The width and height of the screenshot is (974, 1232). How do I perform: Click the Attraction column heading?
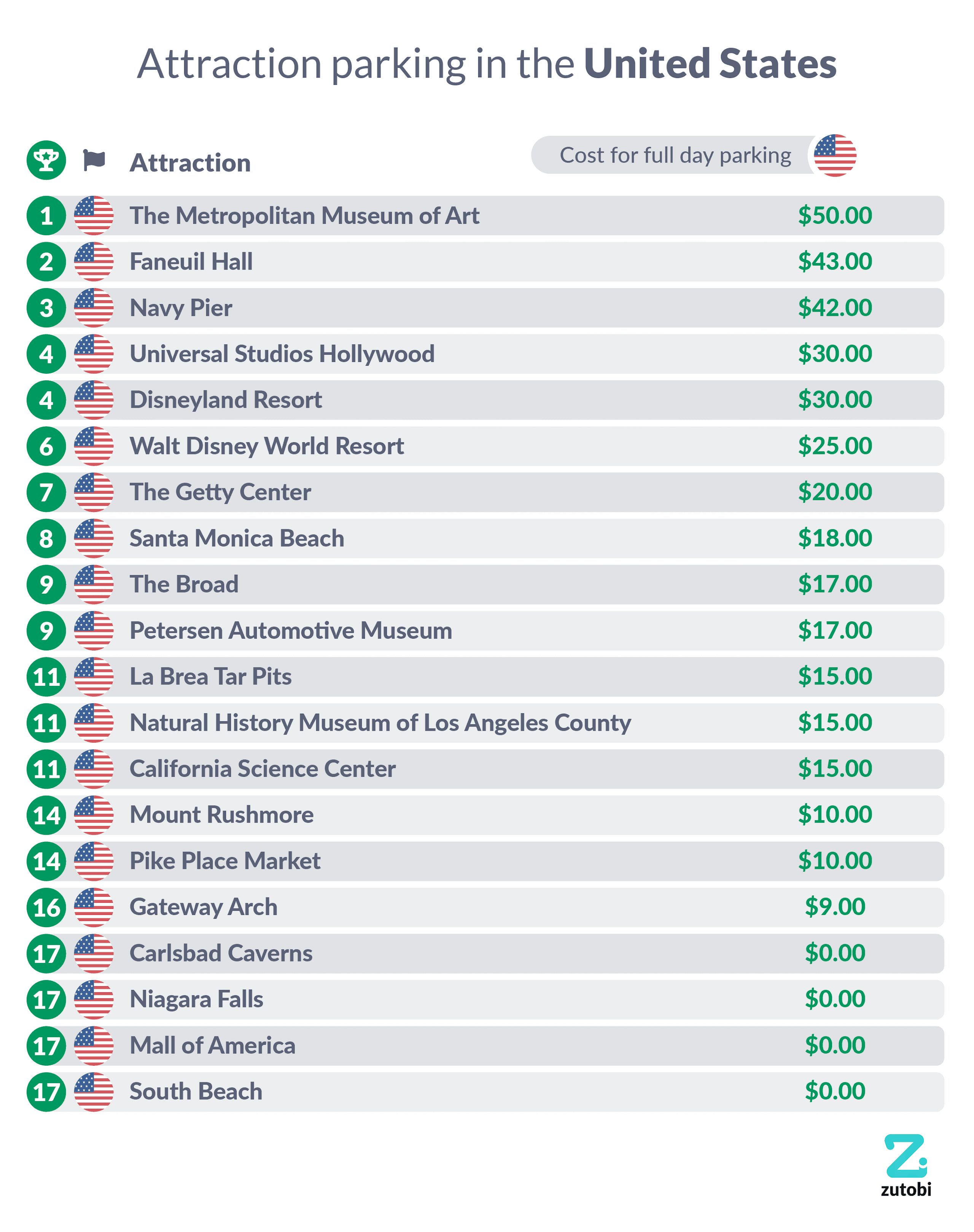coord(190,163)
